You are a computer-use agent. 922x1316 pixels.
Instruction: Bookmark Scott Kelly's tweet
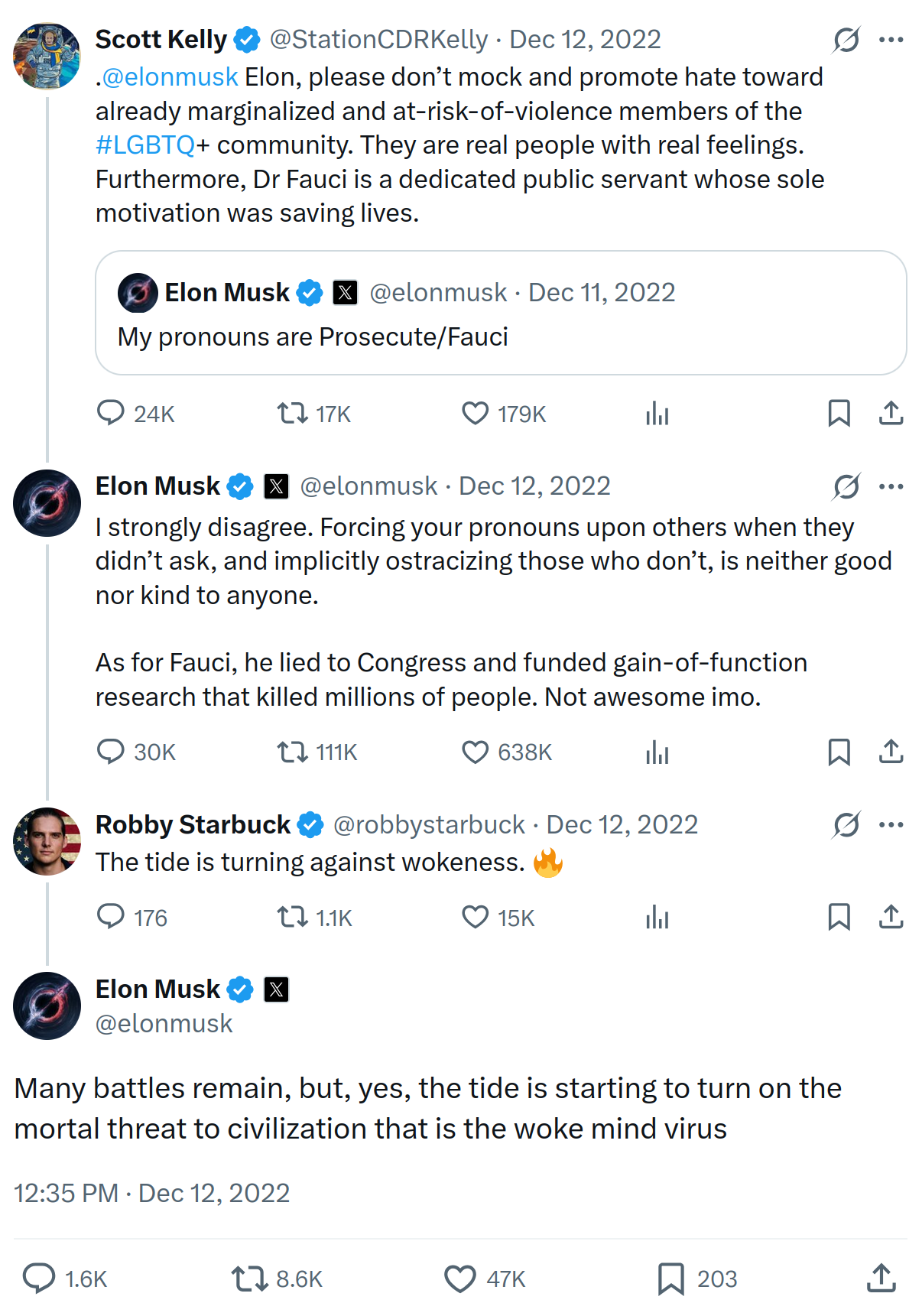tap(839, 414)
